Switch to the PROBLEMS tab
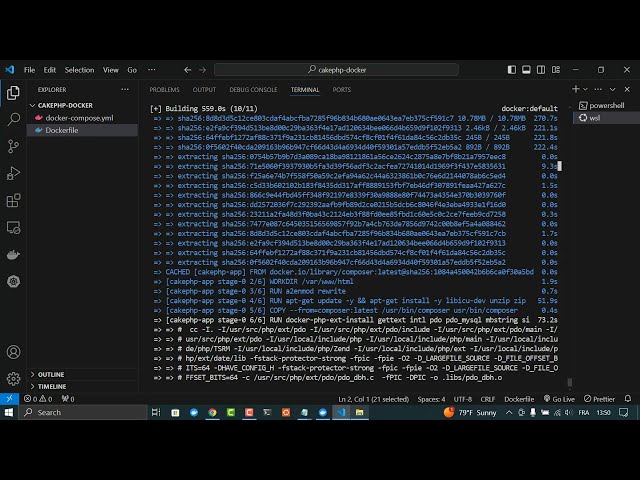640x480 pixels. 164,90
